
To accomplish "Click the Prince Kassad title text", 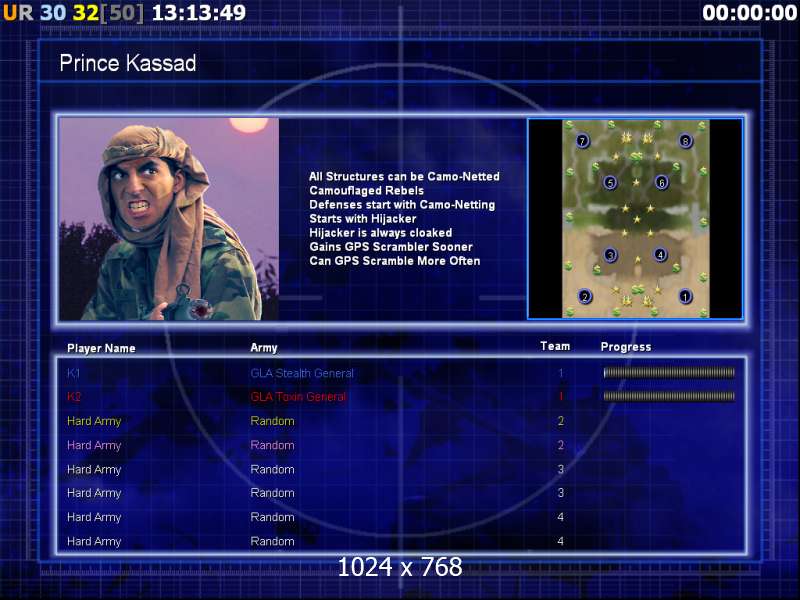I will pos(128,63).
